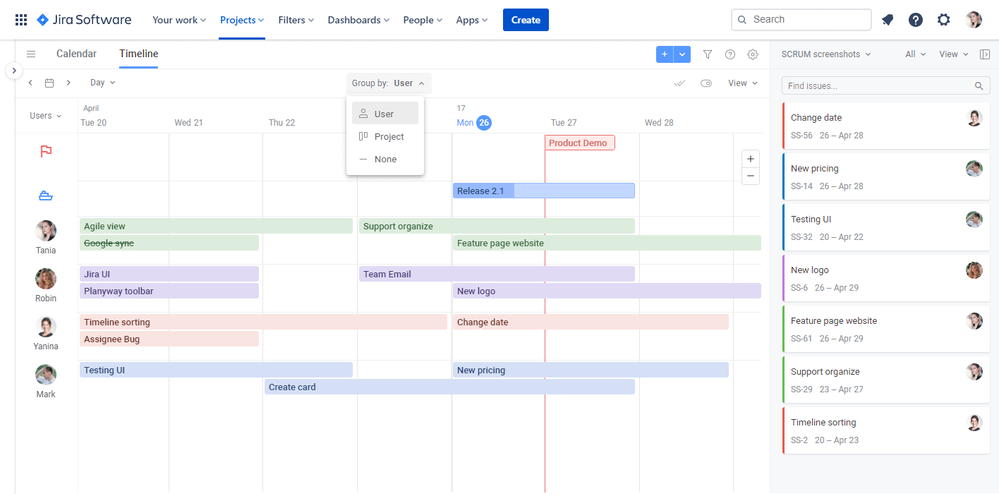This screenshot has height=494, width=999.
Task: Select the Assignee Bug timeline bar
Action: pyautogui.click(x=169, y=339)
